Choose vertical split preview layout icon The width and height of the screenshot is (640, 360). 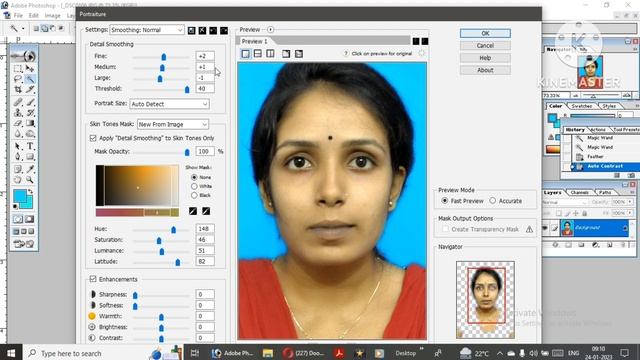point(270,54)
